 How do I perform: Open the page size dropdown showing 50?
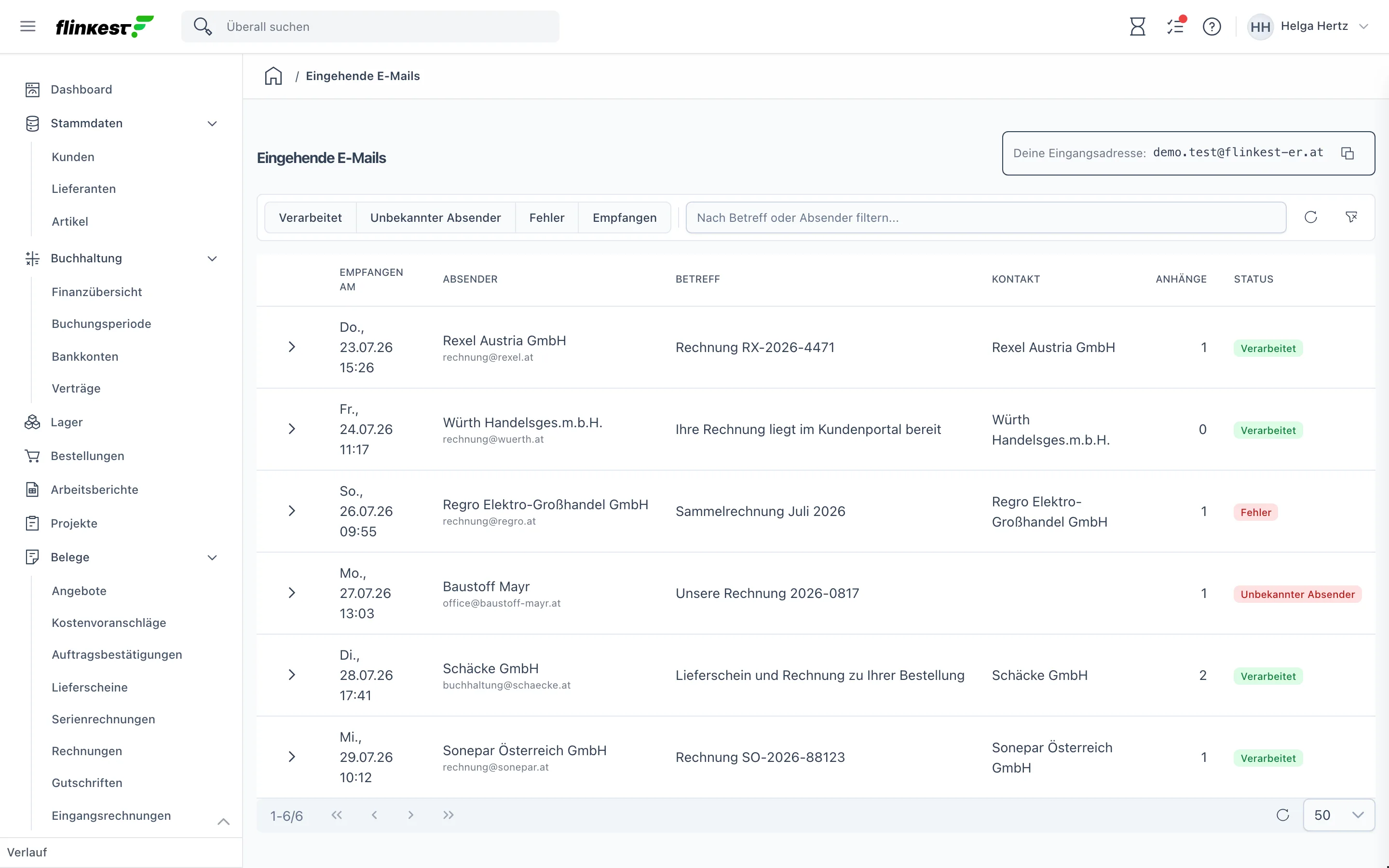[1338, 814]
